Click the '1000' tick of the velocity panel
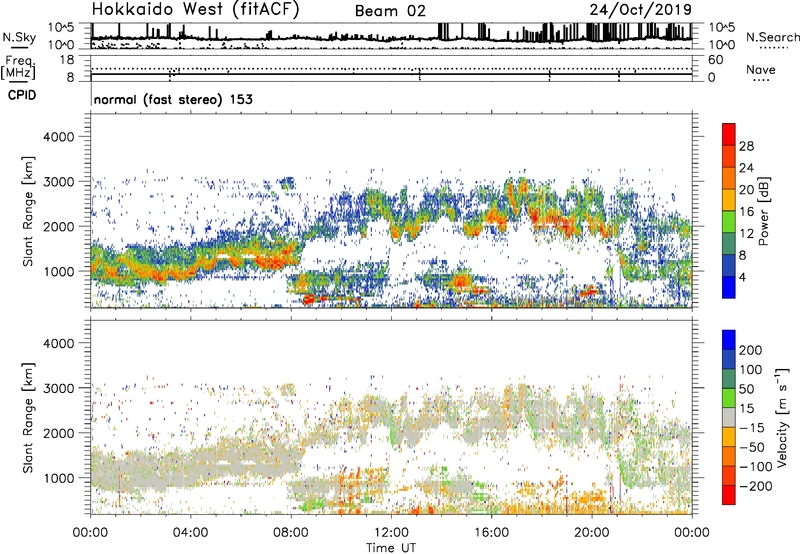The image size is (800, 554). 59,478
